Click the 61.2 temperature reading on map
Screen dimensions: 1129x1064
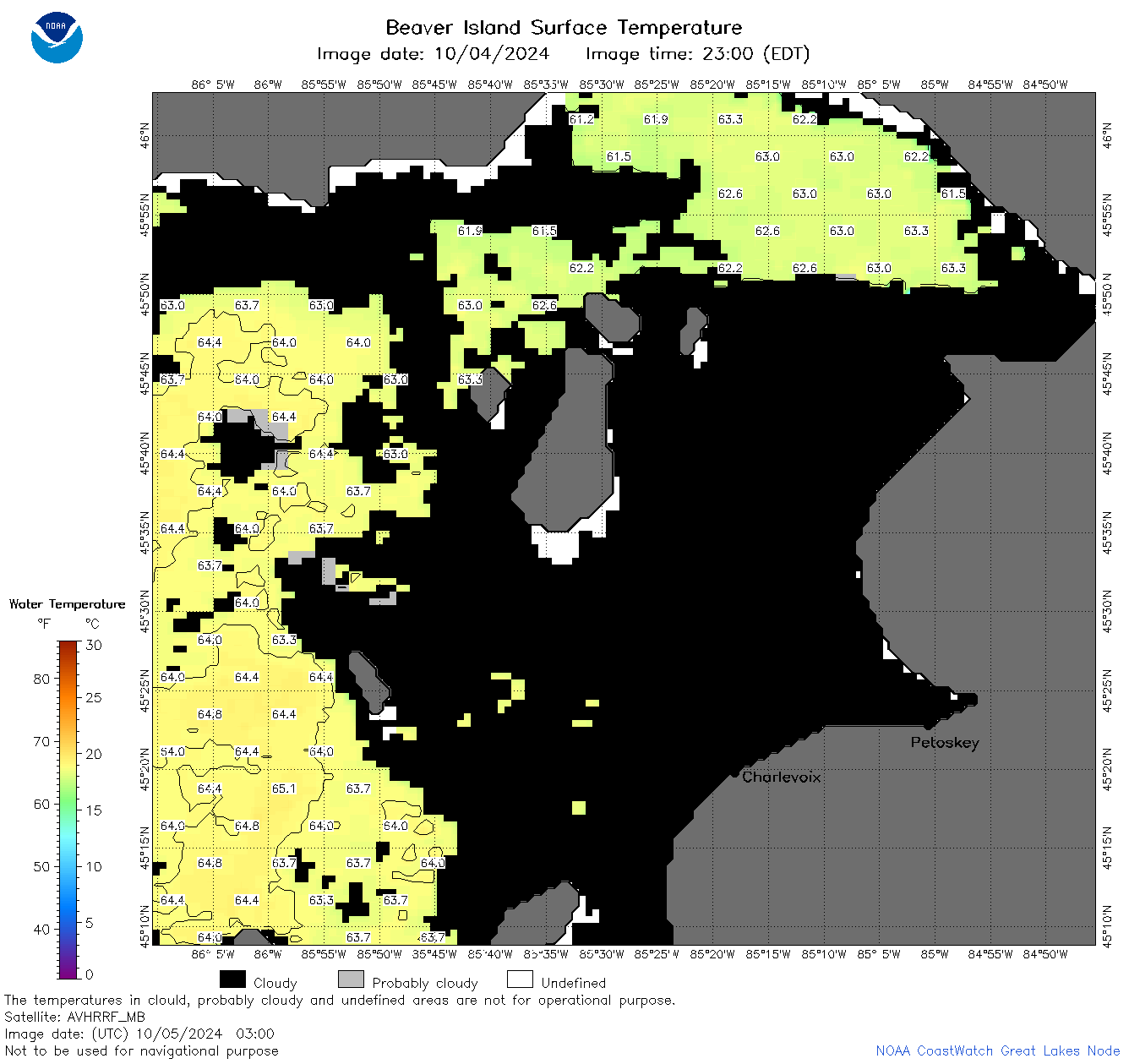pos(581,119)
